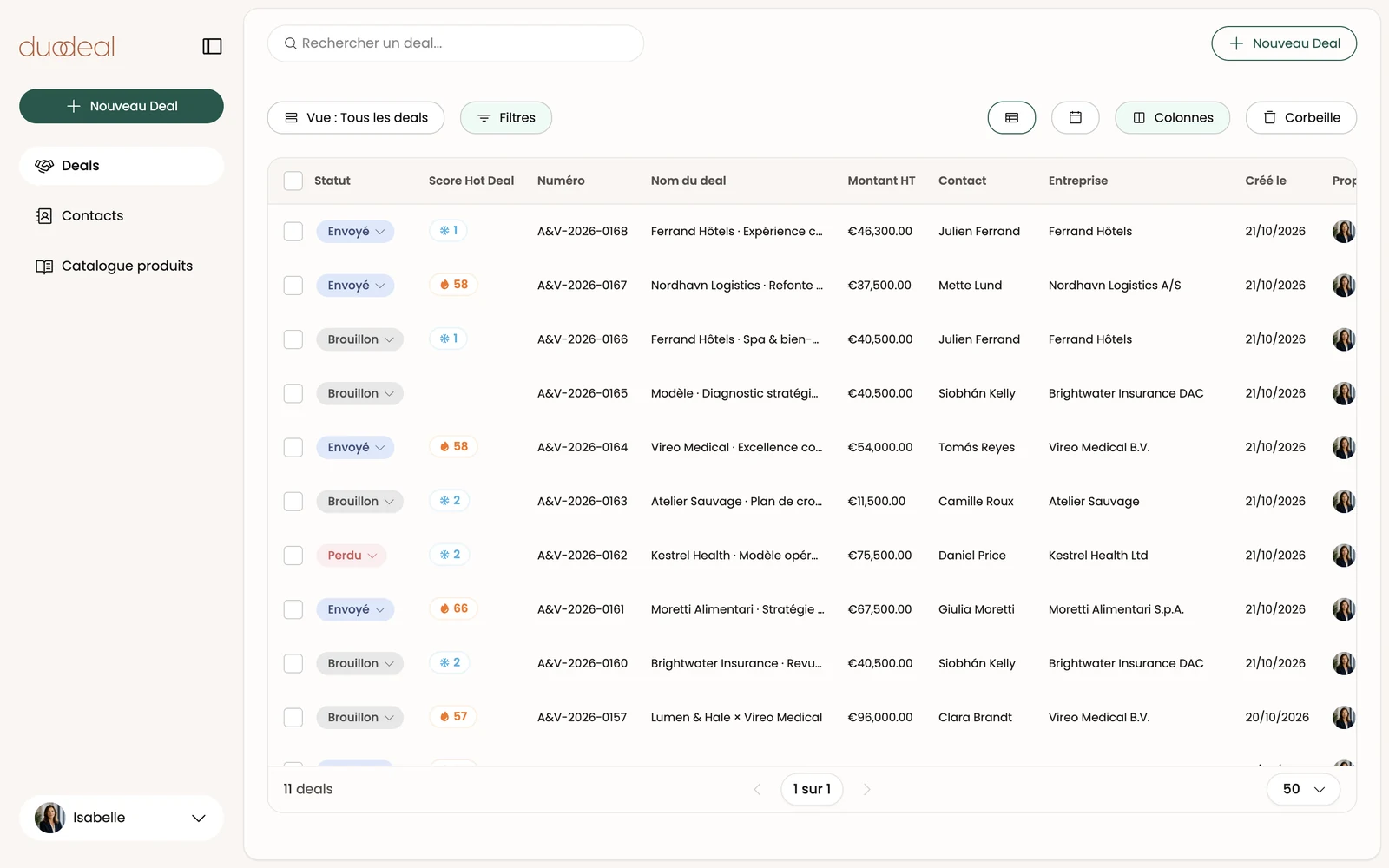Viewport: 1389px width, 868px height.
Task: Open the Vue : Tous les deals selector
Action: point(356,118)
